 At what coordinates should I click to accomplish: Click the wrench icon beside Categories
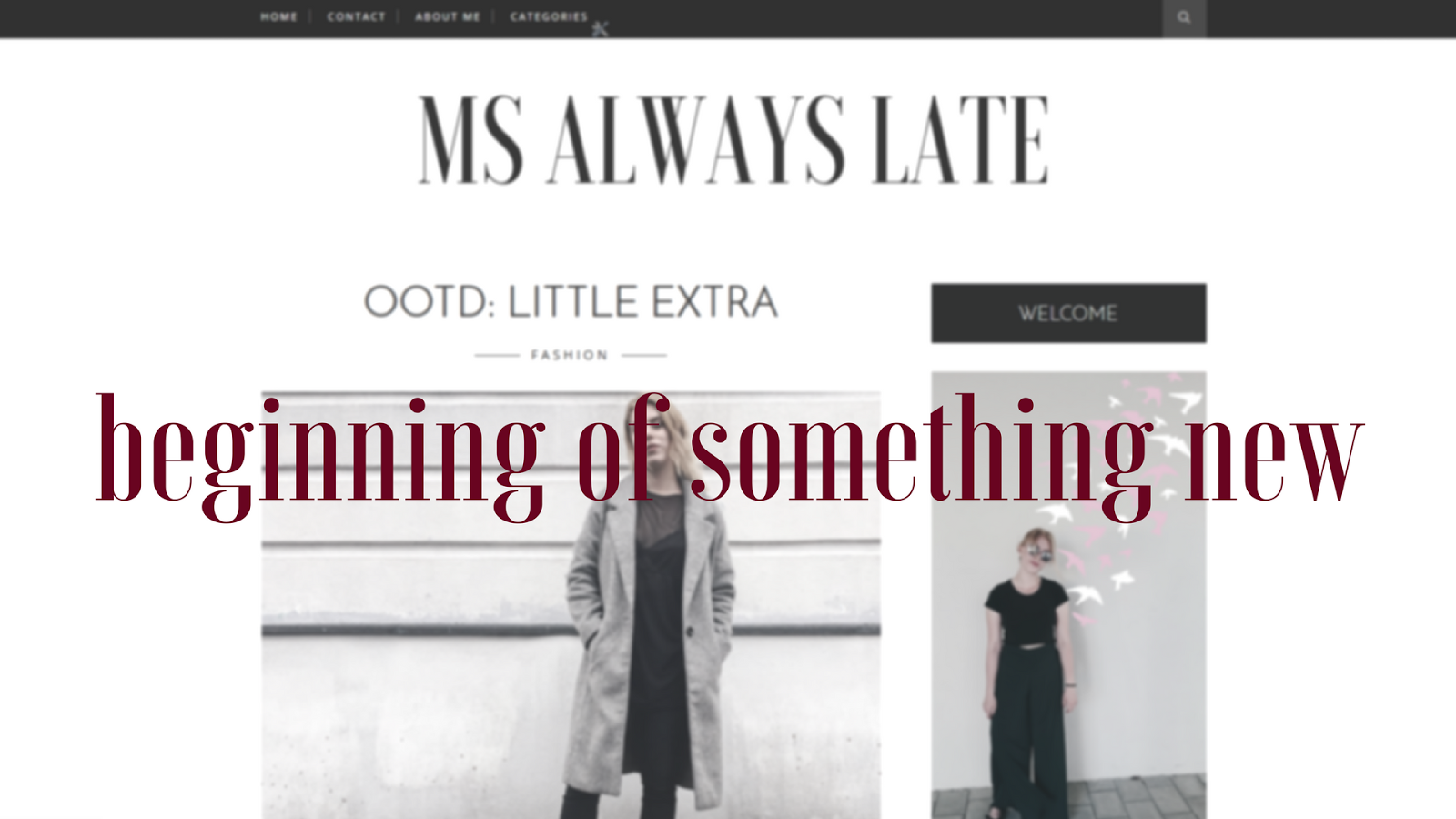pyautogui.click(x=600, y=28)
